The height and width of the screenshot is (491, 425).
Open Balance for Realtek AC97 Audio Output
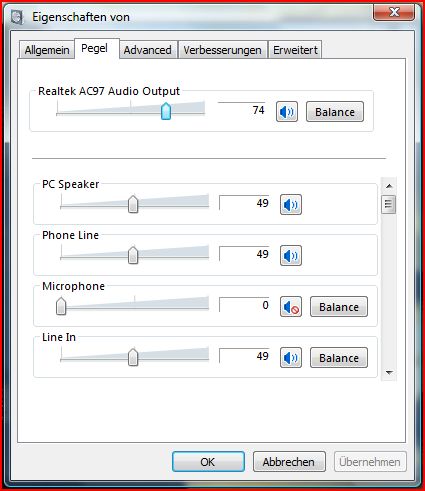[335, 112]
